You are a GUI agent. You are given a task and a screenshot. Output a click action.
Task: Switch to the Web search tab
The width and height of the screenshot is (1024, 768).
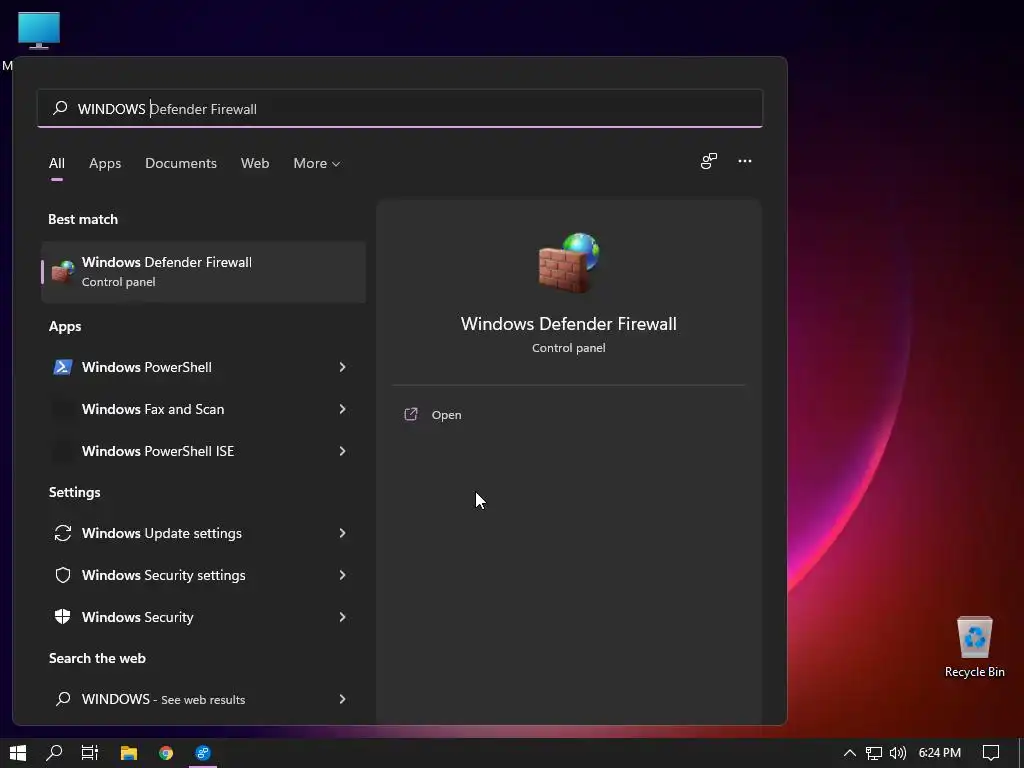click(255, 163)
